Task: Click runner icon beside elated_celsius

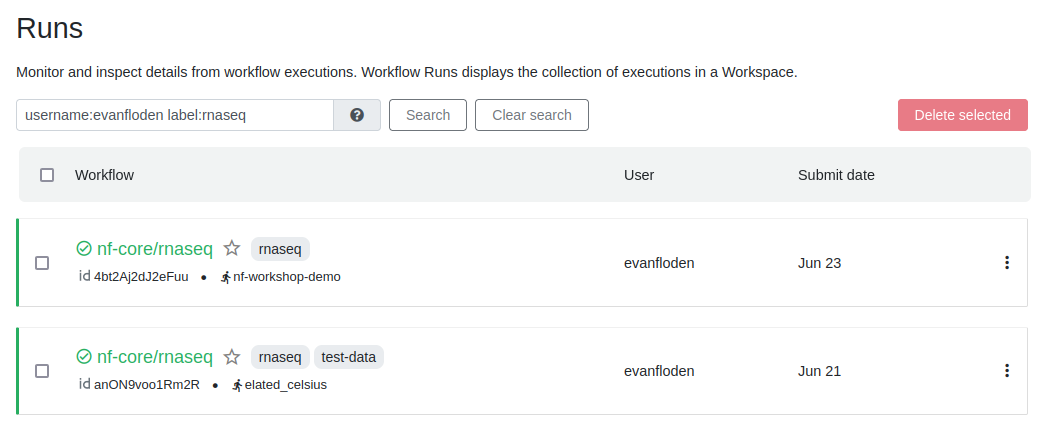Action: (237, 385)
